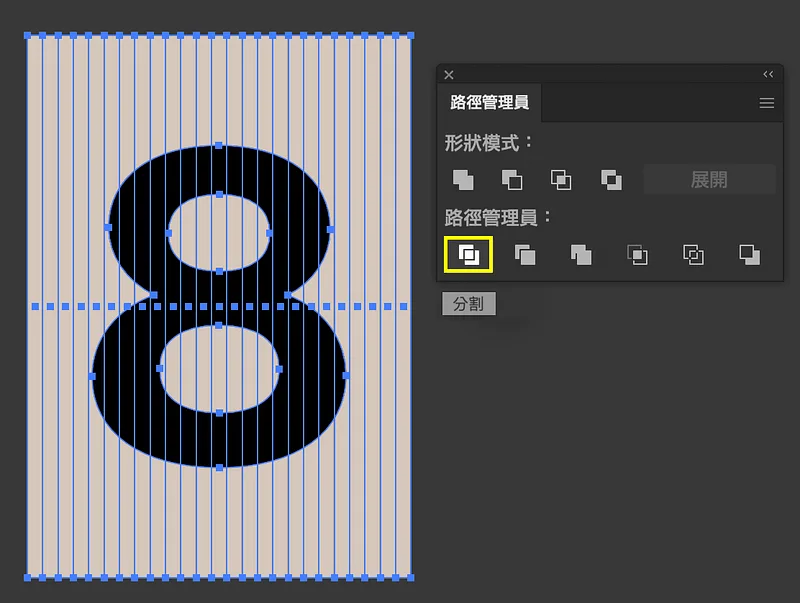Click the 展開 expand button
Screen dimensions: 800x603
709,180
